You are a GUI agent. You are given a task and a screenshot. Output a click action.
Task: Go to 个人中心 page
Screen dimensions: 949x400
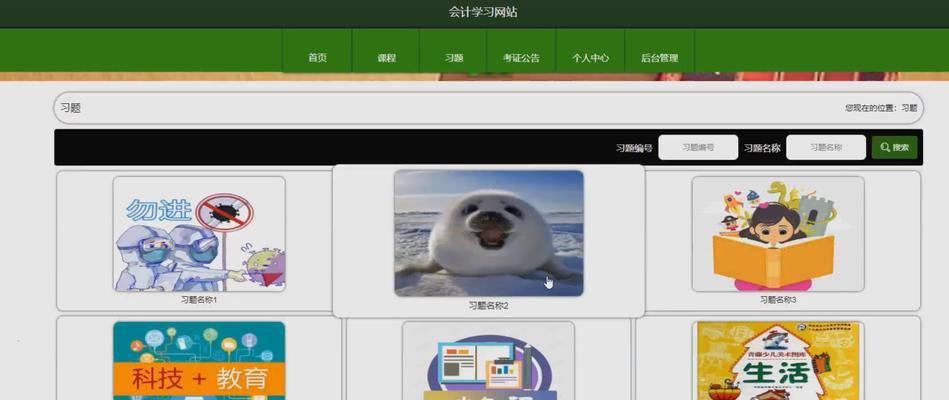pyautogui.click(x=590, y=58)
